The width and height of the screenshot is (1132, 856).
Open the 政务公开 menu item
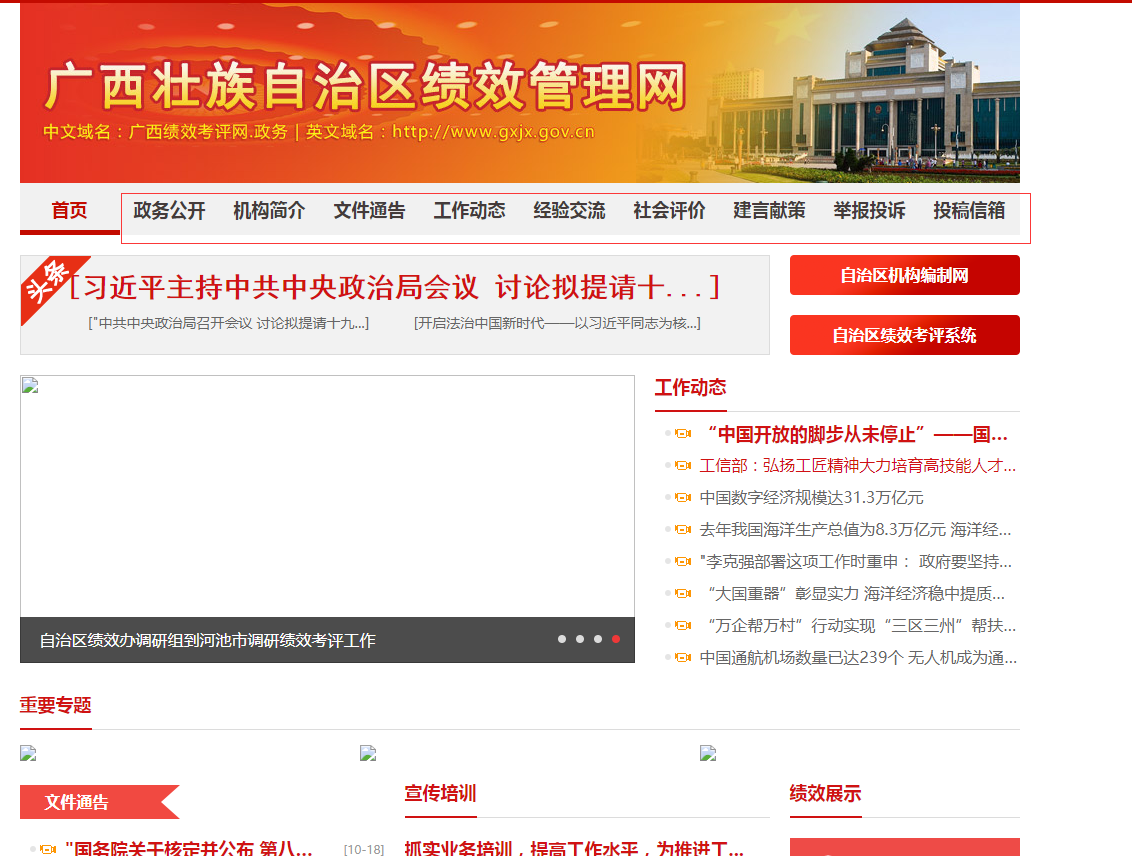tap(170, 210)
